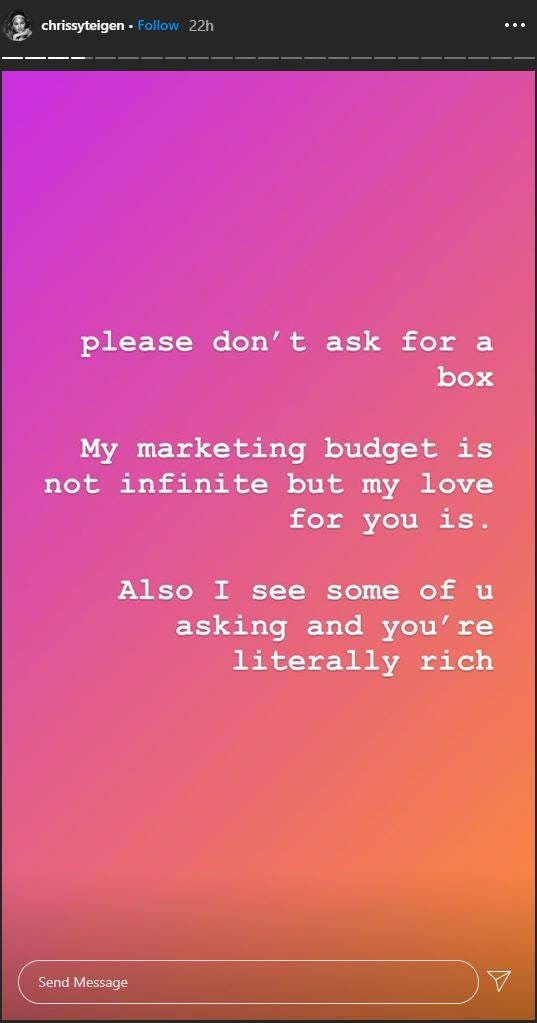This screenshot has height=1023, width=537.
Task: Click the "not infinite but my love" line
Action: point(268,484)
